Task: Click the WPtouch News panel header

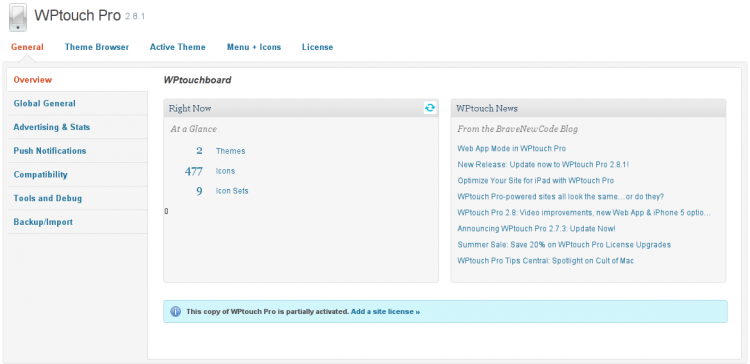Action: coord(588,108)
